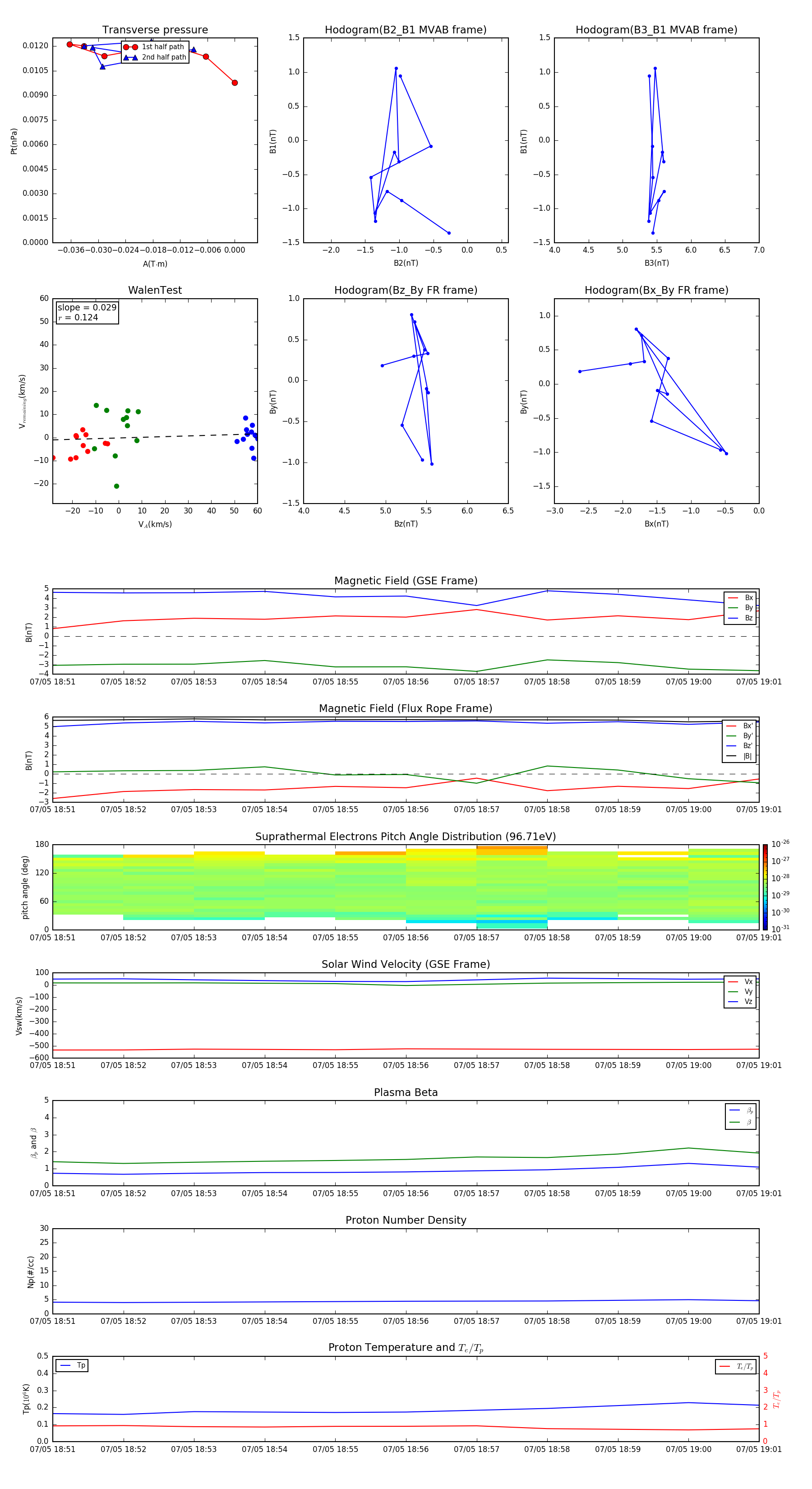The image size is (812, 1489).
Task: Click the Vx entry in the velocity legend
Action: (x=740, y=982)
